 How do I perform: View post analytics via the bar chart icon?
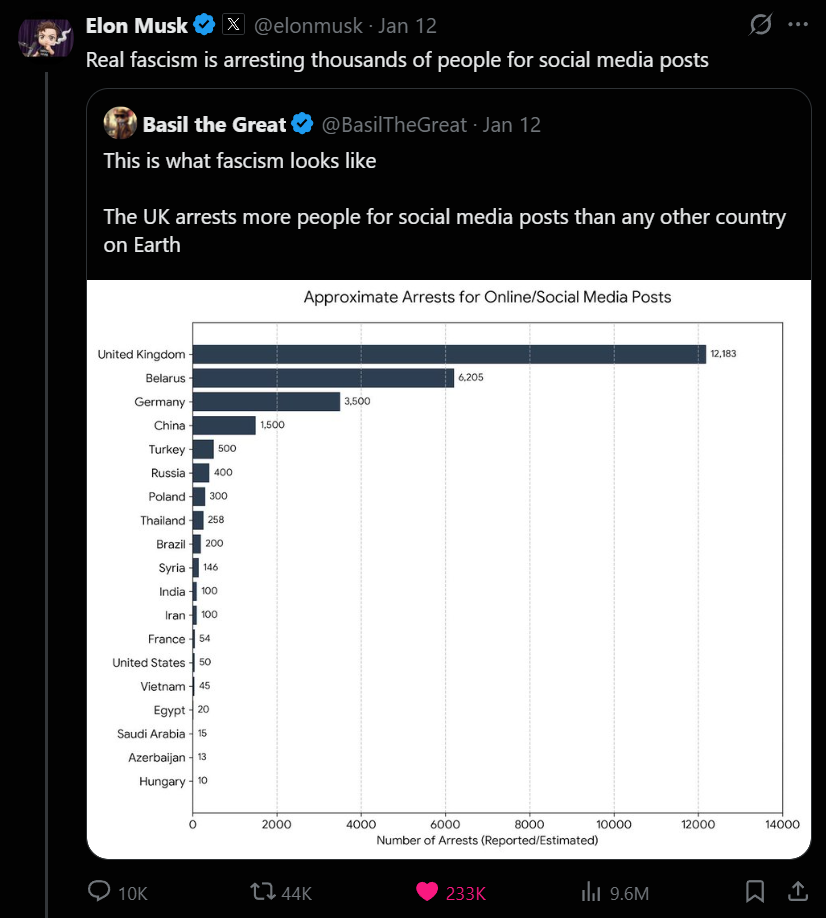coord(591,891)
